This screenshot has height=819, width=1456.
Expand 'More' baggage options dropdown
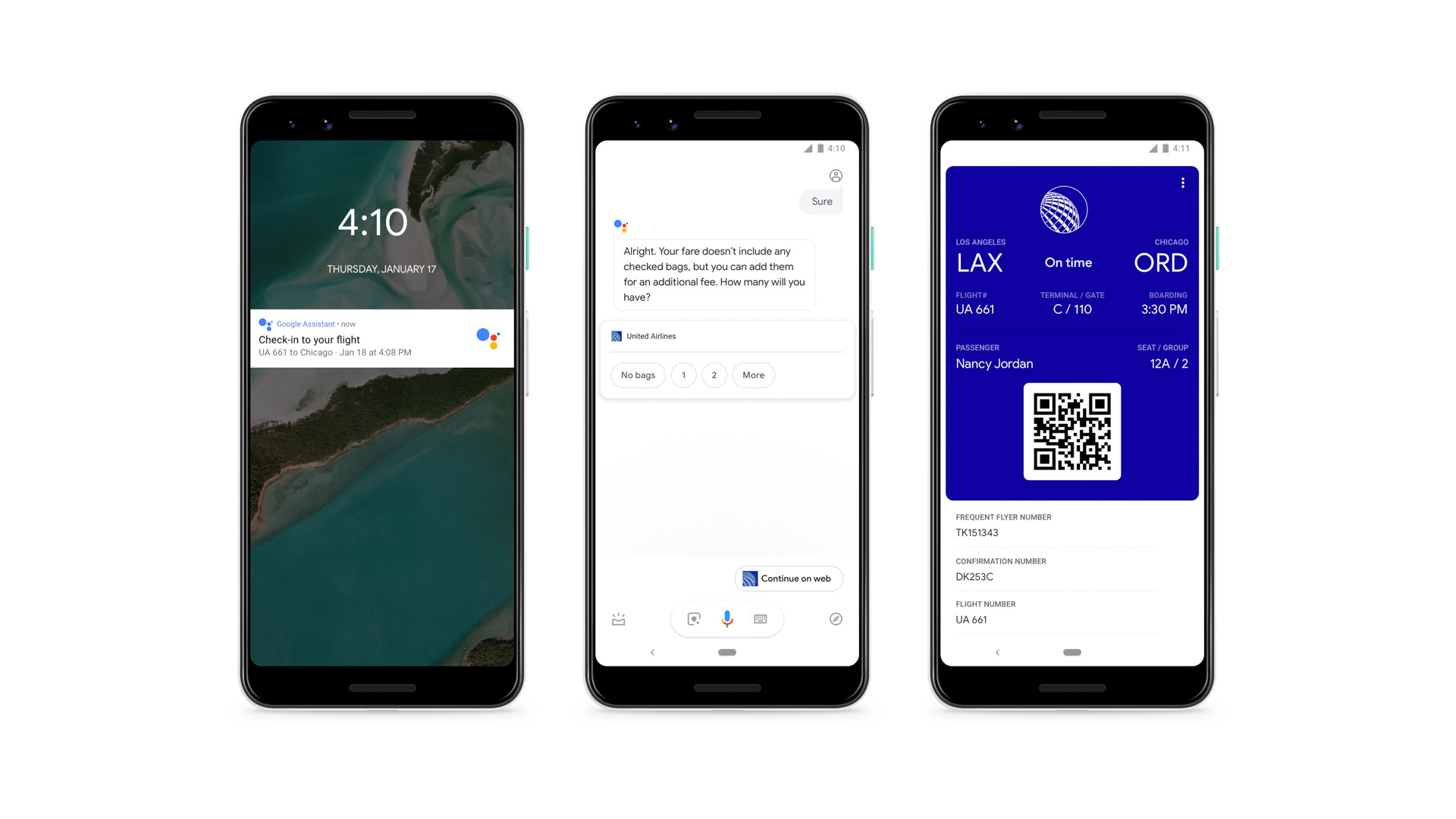[x=751, y=374]
